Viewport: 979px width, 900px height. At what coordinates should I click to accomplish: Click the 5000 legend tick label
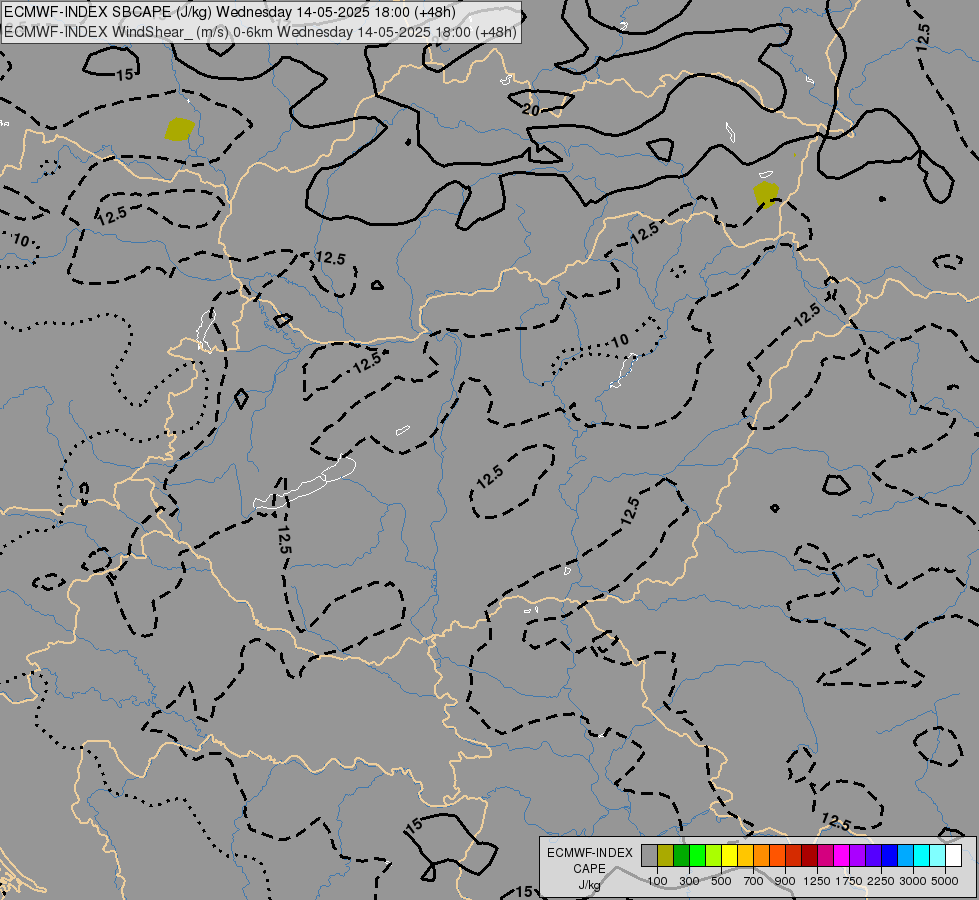coord(945,881)
